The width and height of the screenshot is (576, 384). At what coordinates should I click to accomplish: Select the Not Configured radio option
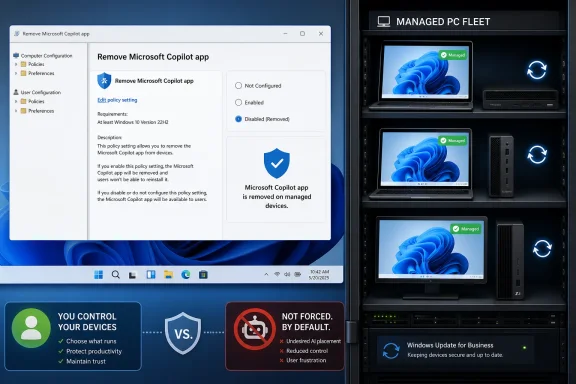[238, 86]
